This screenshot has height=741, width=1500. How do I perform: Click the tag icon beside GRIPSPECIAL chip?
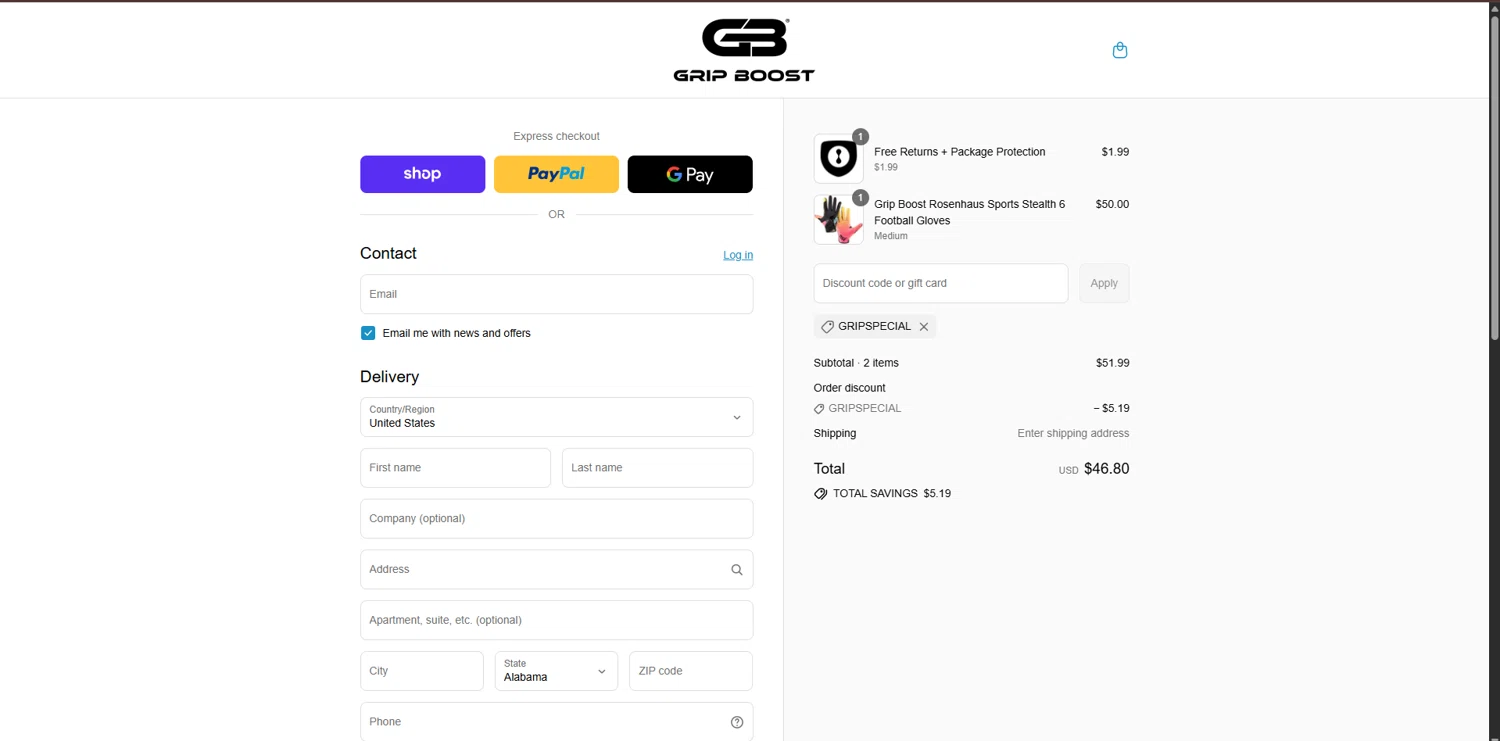click(827, 327)
